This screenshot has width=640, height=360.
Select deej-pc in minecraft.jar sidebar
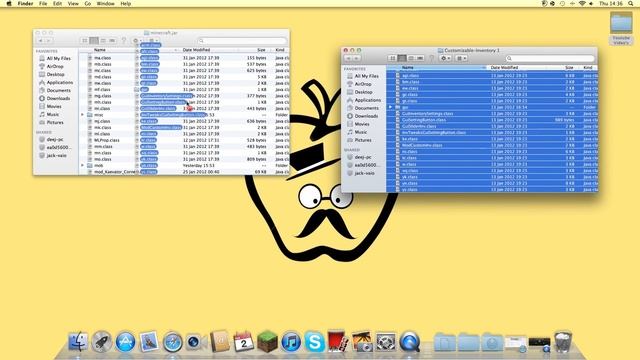click(x=55, y=139)
